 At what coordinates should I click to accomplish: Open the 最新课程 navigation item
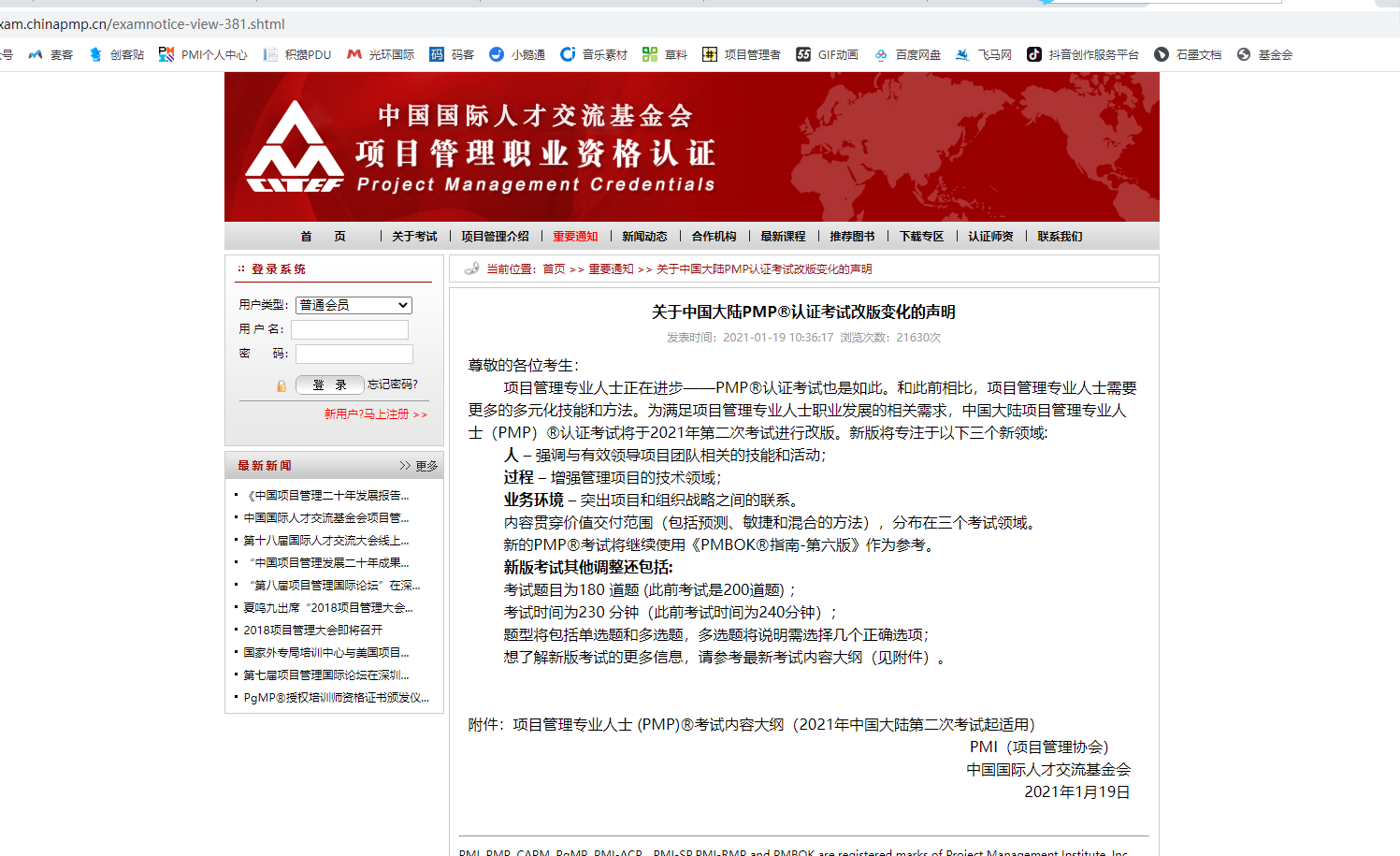781,236
